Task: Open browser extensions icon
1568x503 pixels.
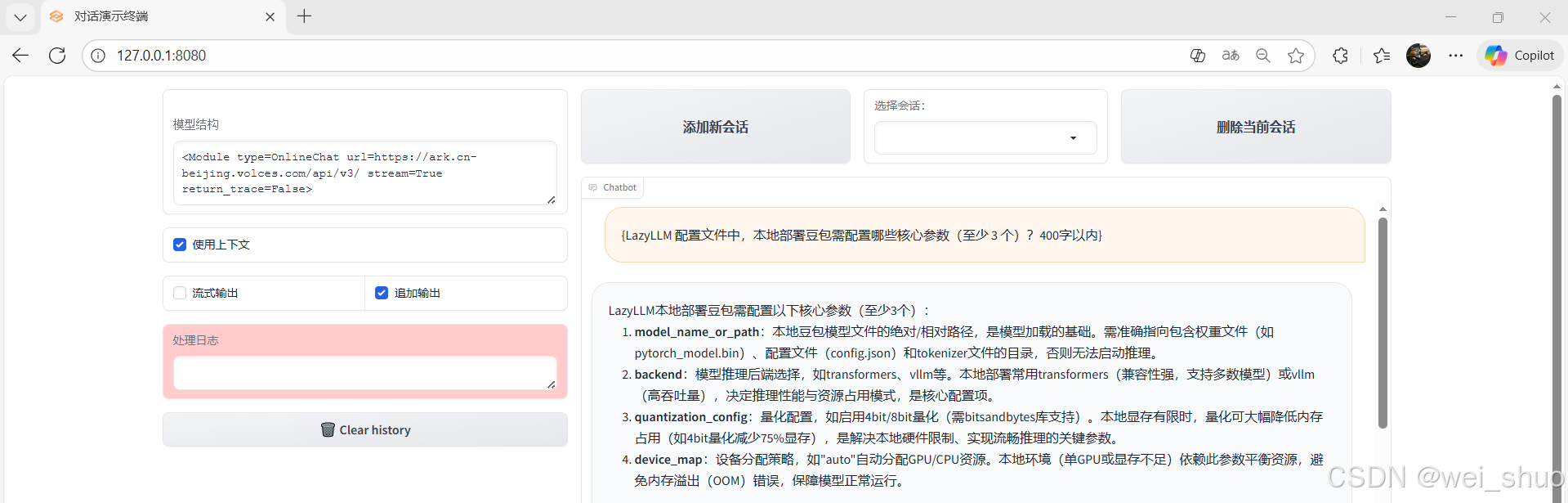Action: coord(1340,56)
